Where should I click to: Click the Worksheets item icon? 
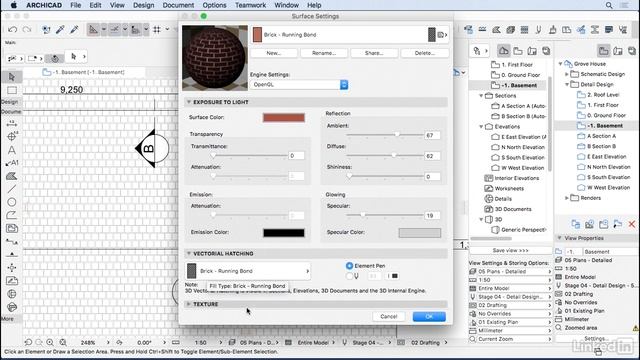coord(488,188)
